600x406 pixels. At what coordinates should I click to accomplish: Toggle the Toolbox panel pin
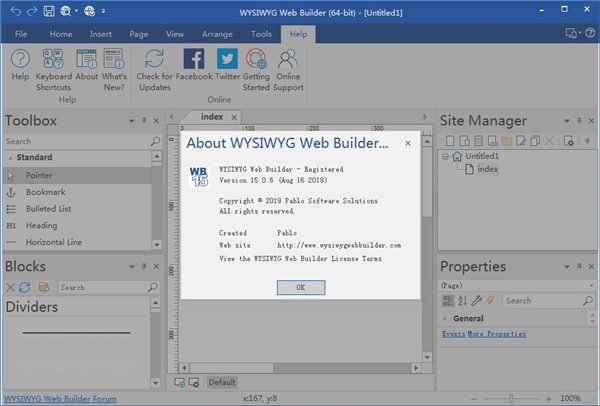tap(144, 121)
